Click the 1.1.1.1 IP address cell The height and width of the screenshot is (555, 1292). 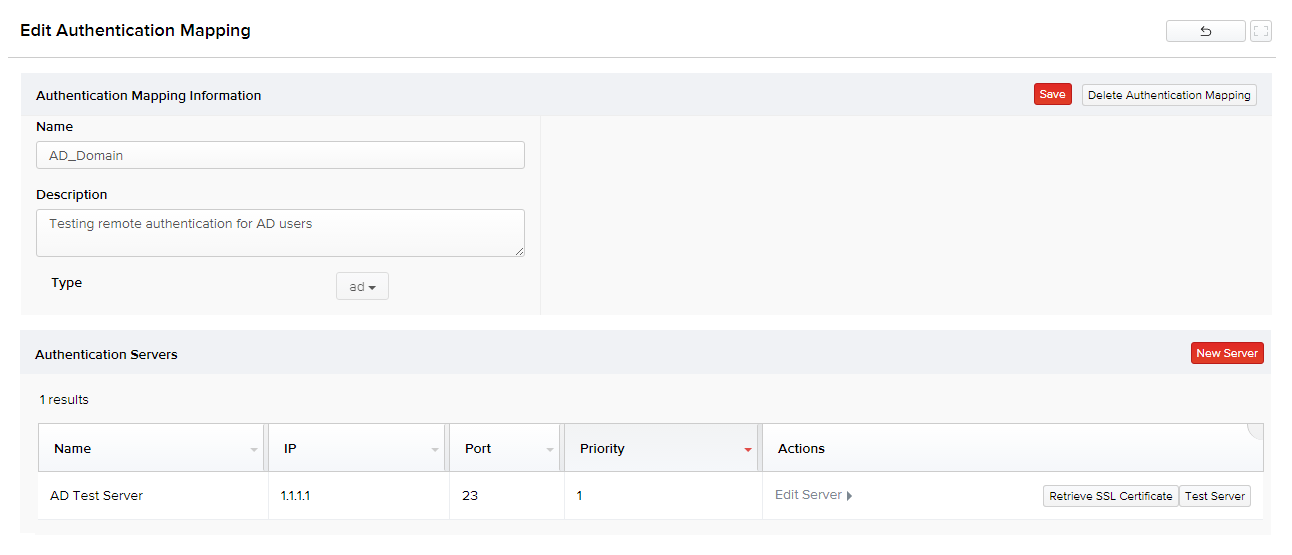[296, 495]
